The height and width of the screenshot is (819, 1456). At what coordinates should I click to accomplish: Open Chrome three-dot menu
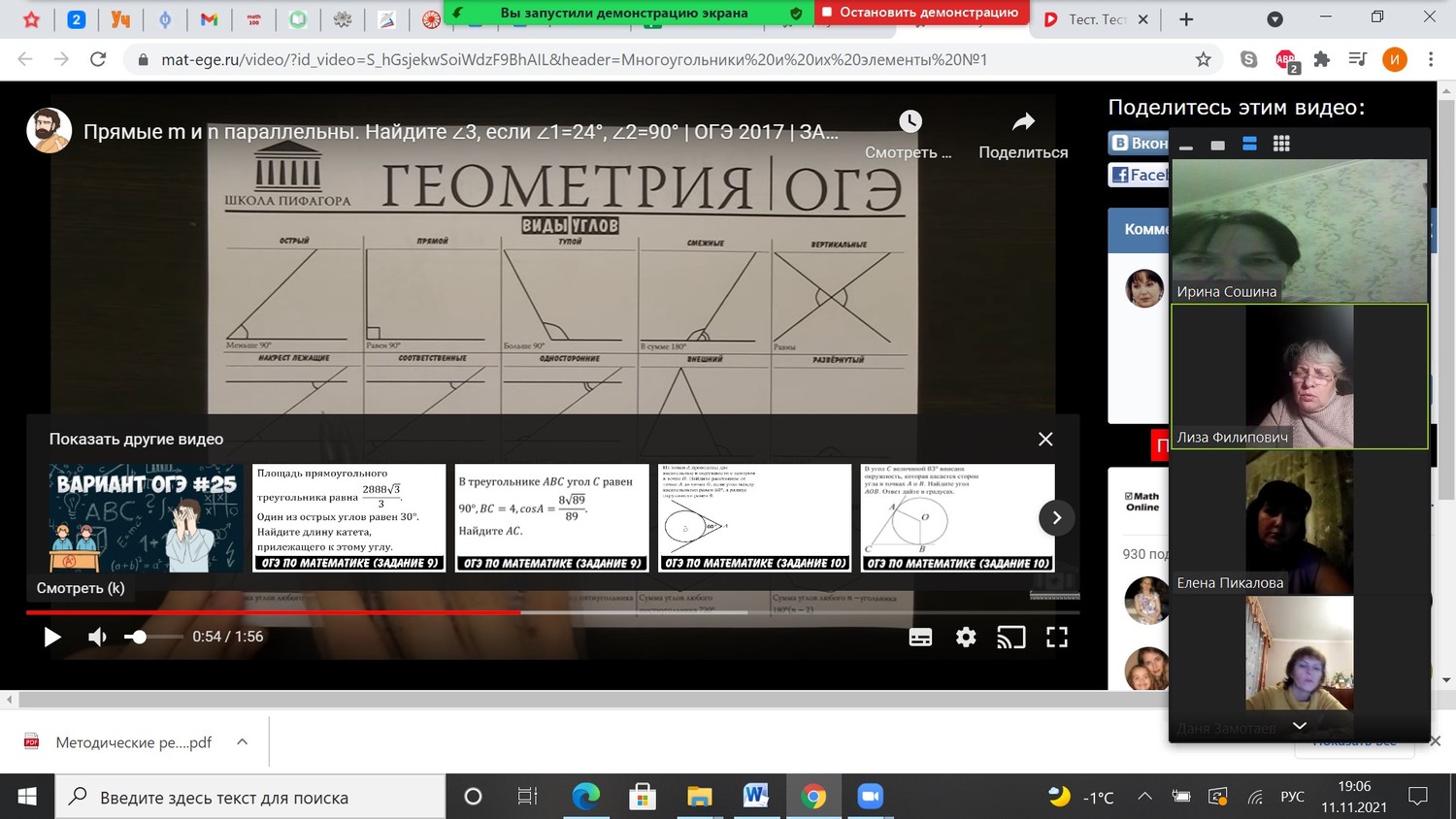pyautogui.click(x=1431, y=59)
